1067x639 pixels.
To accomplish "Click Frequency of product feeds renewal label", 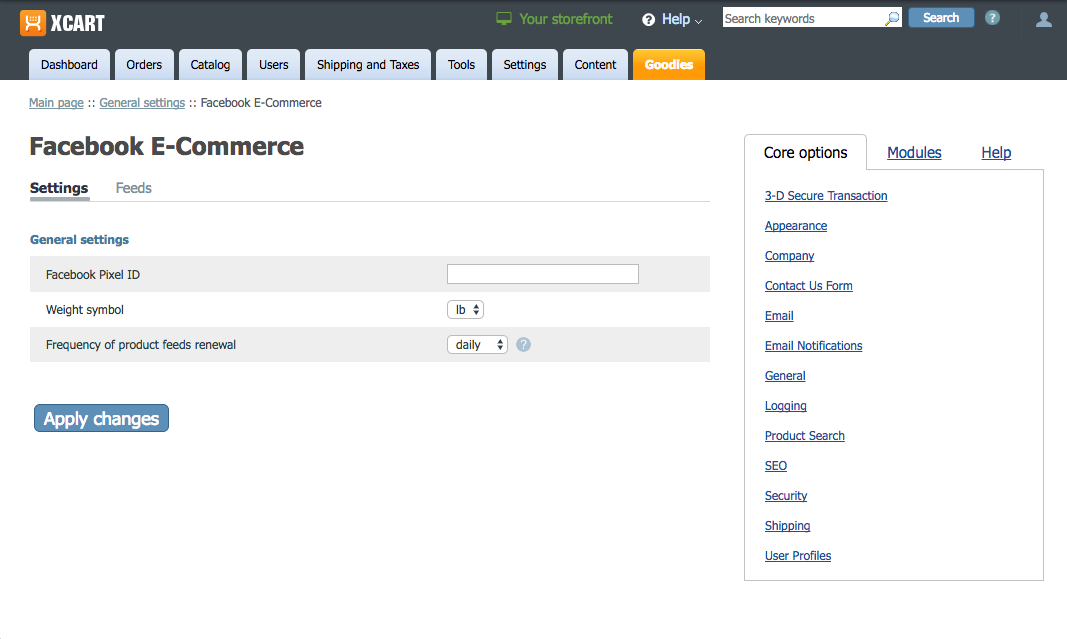I will 141,344.
